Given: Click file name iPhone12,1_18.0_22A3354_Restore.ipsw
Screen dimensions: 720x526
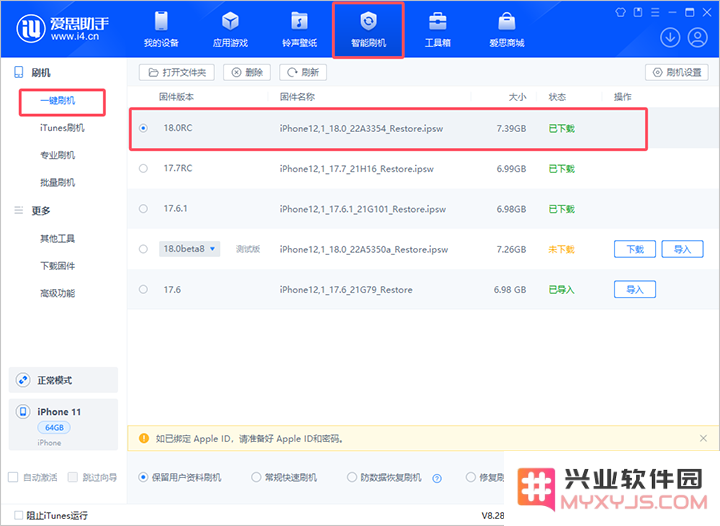Looking at the screenshot, I should click(361, 129).
